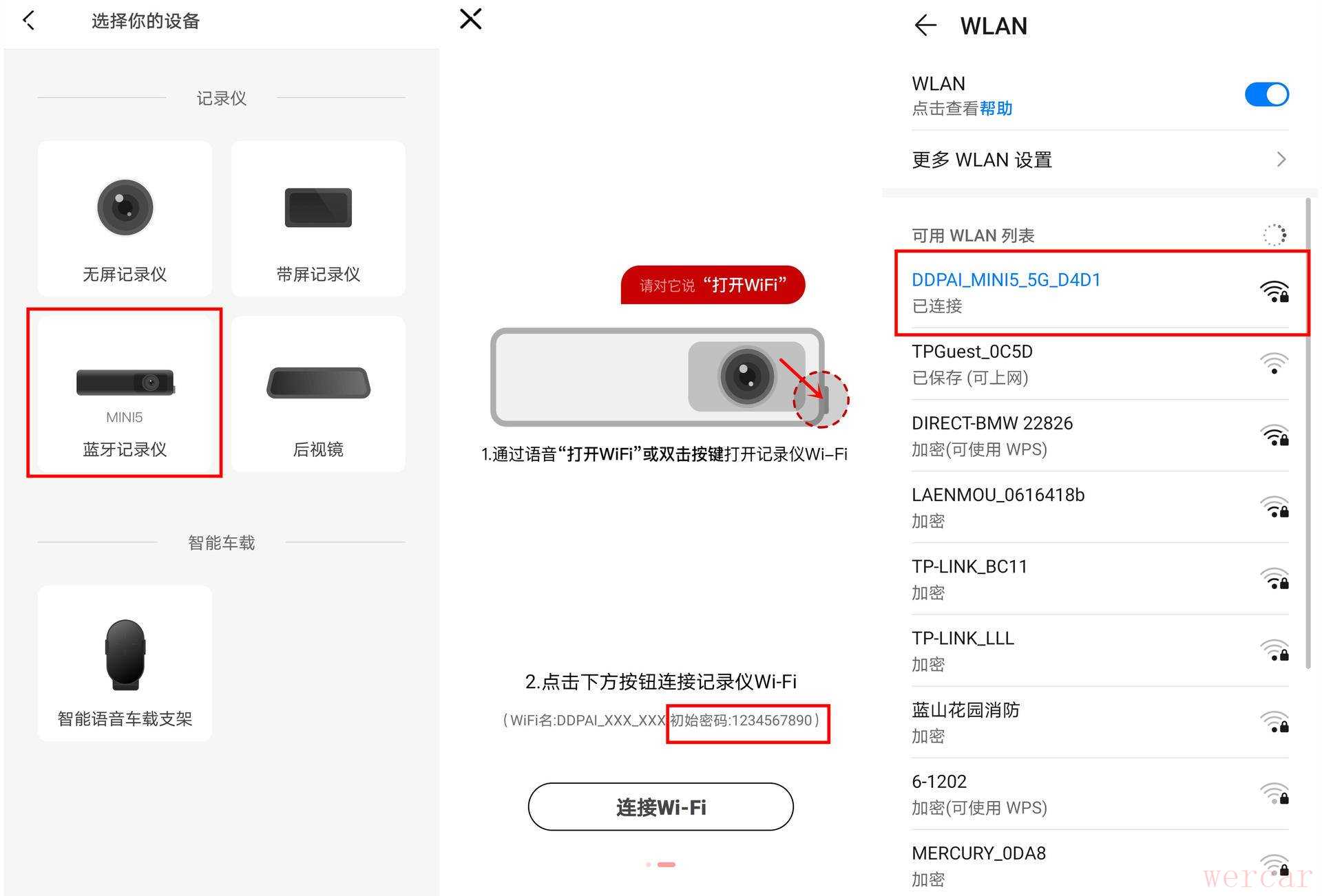Select the TPGuest_0C5D network

[1100, 364]
